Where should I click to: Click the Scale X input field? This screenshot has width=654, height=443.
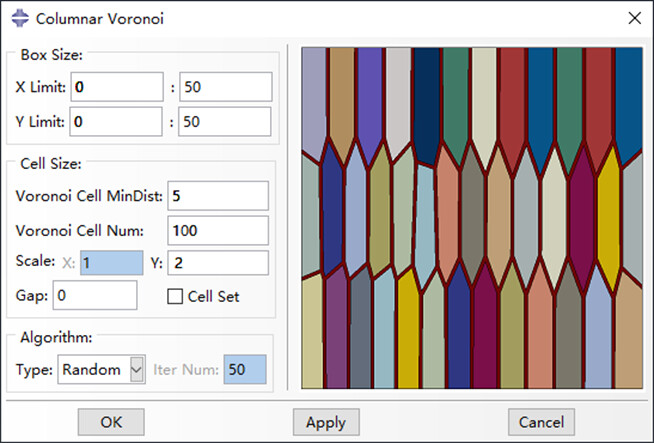[x=111, y=263]
